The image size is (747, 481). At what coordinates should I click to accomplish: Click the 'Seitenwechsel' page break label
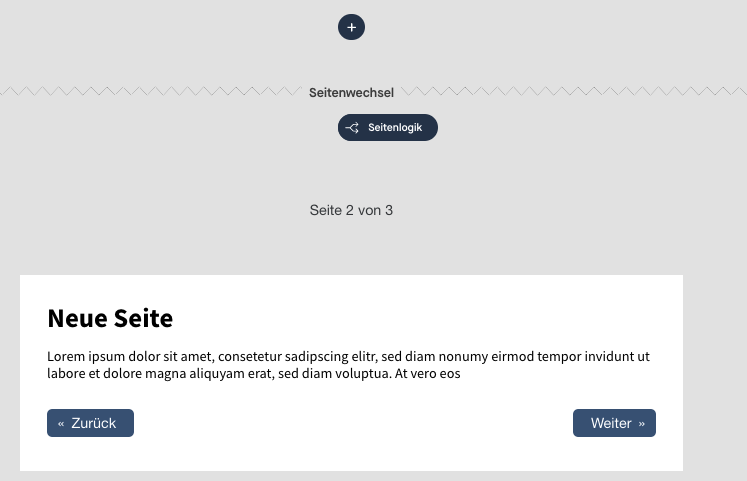coord(351,92)
